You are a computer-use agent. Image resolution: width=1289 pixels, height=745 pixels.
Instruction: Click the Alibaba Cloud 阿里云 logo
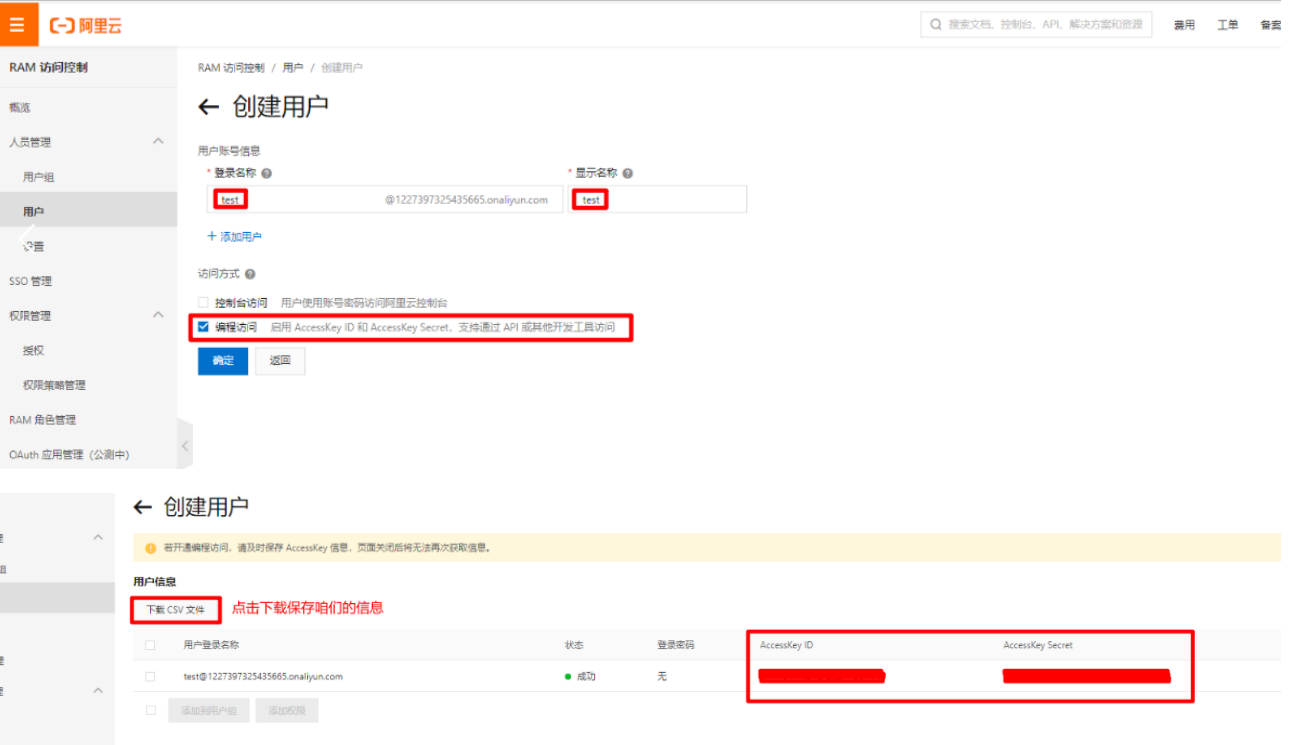(x=86, y=26)
